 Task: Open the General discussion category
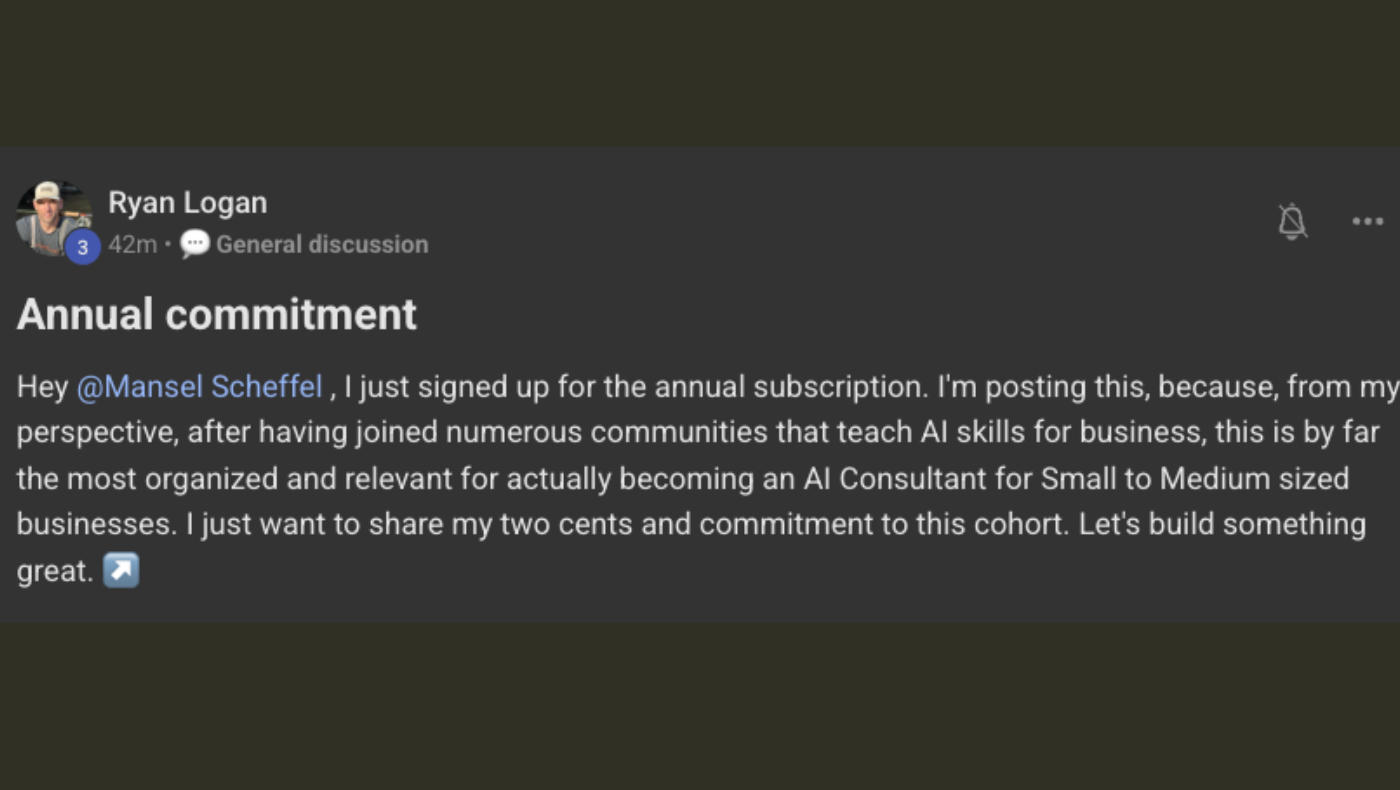coord(322,244)
